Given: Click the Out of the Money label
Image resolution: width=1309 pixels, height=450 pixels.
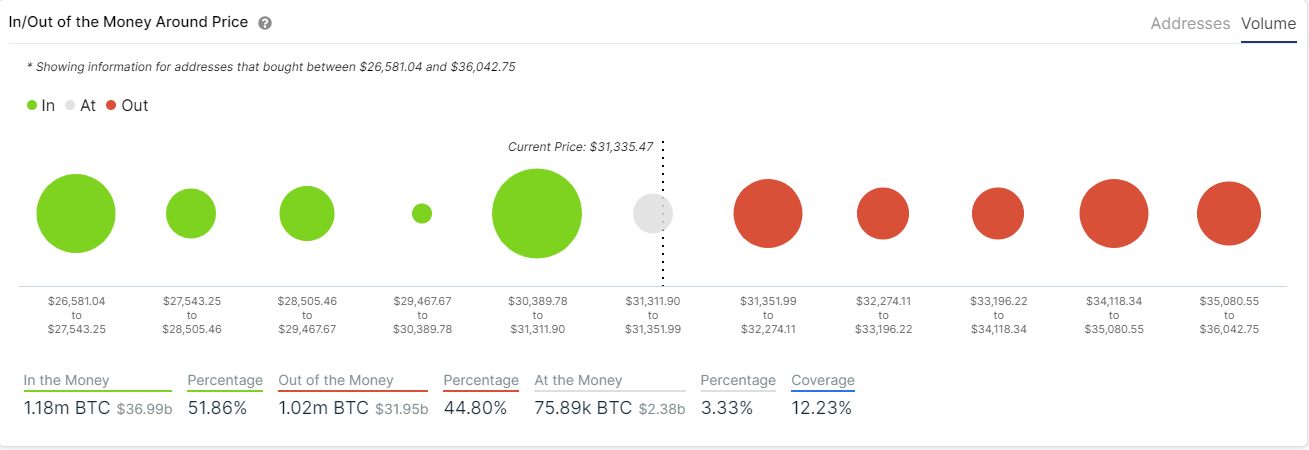Looking at the screenshot, I should coord(335,380).
